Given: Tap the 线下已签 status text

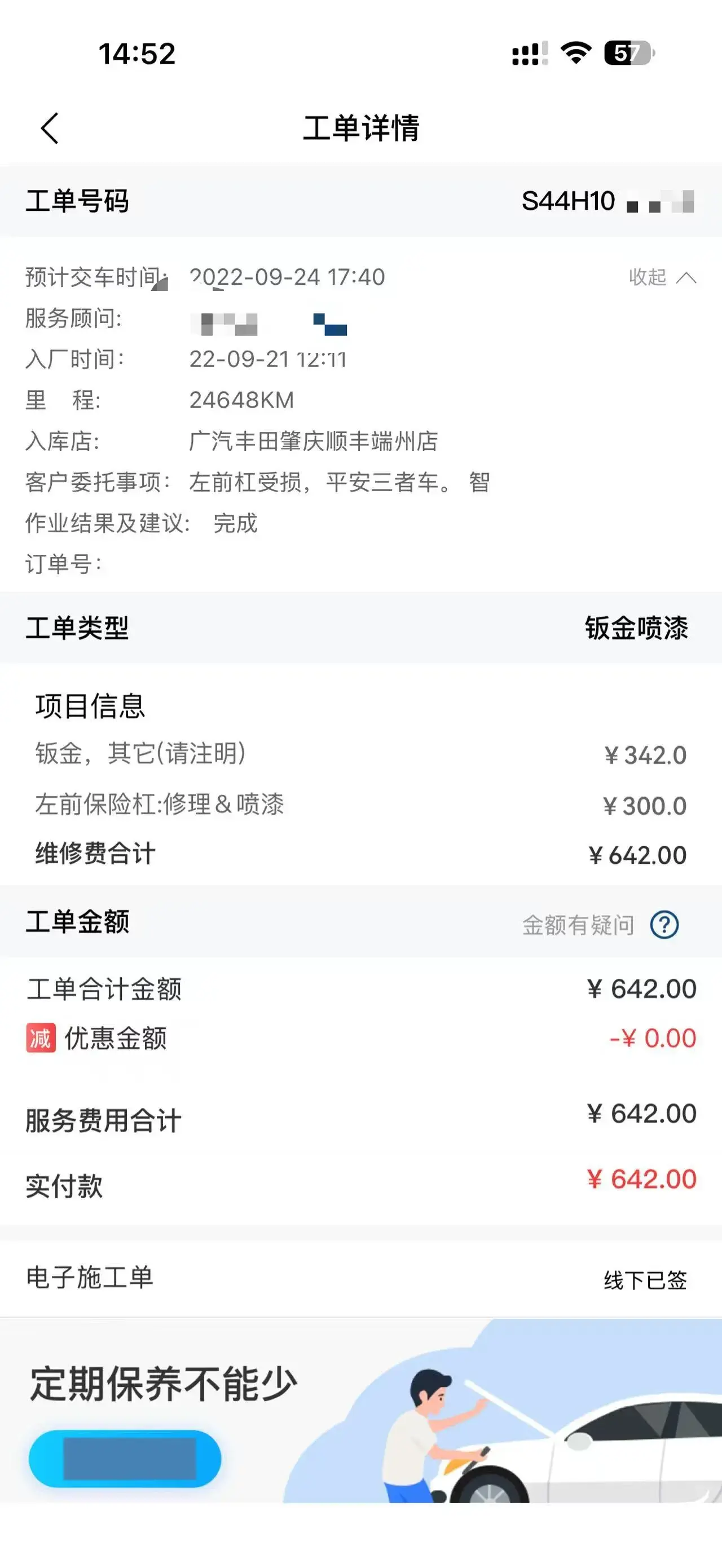Looking at the screenshot, I should tap(645, 1280).
